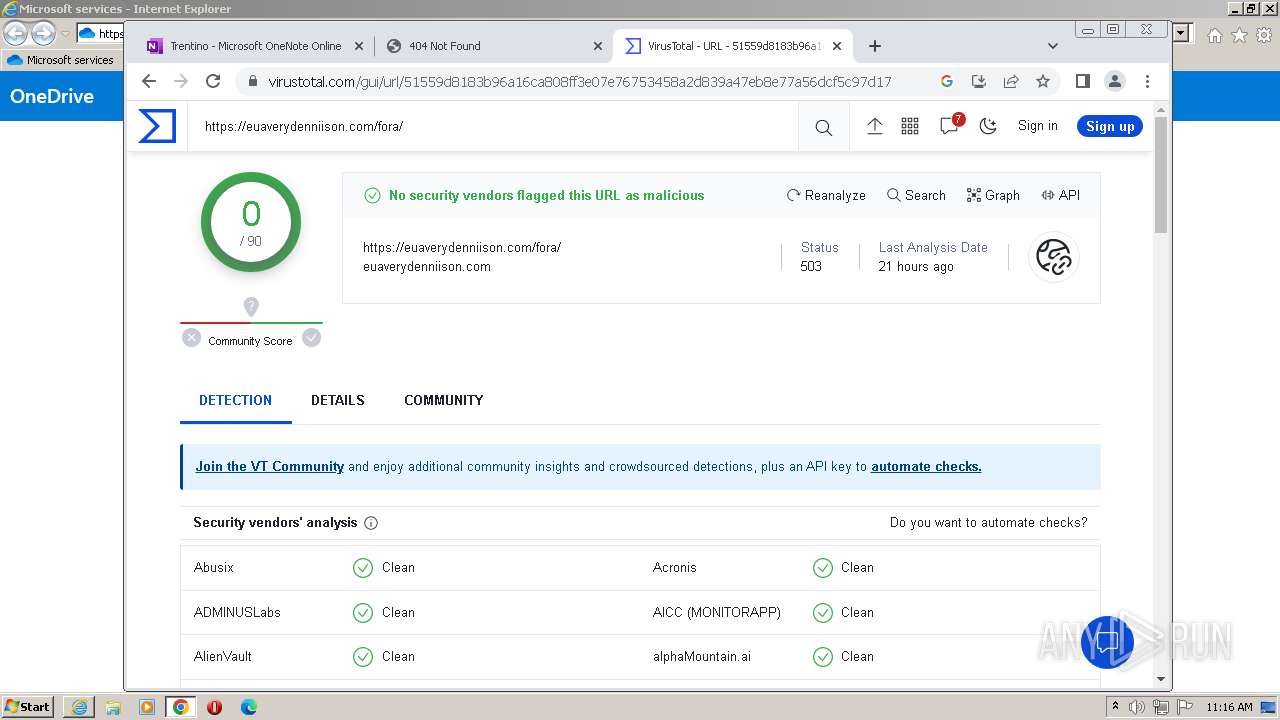Click Chrome back arrow
Viewport: 1280px width, 720px height.
(149, 81)
